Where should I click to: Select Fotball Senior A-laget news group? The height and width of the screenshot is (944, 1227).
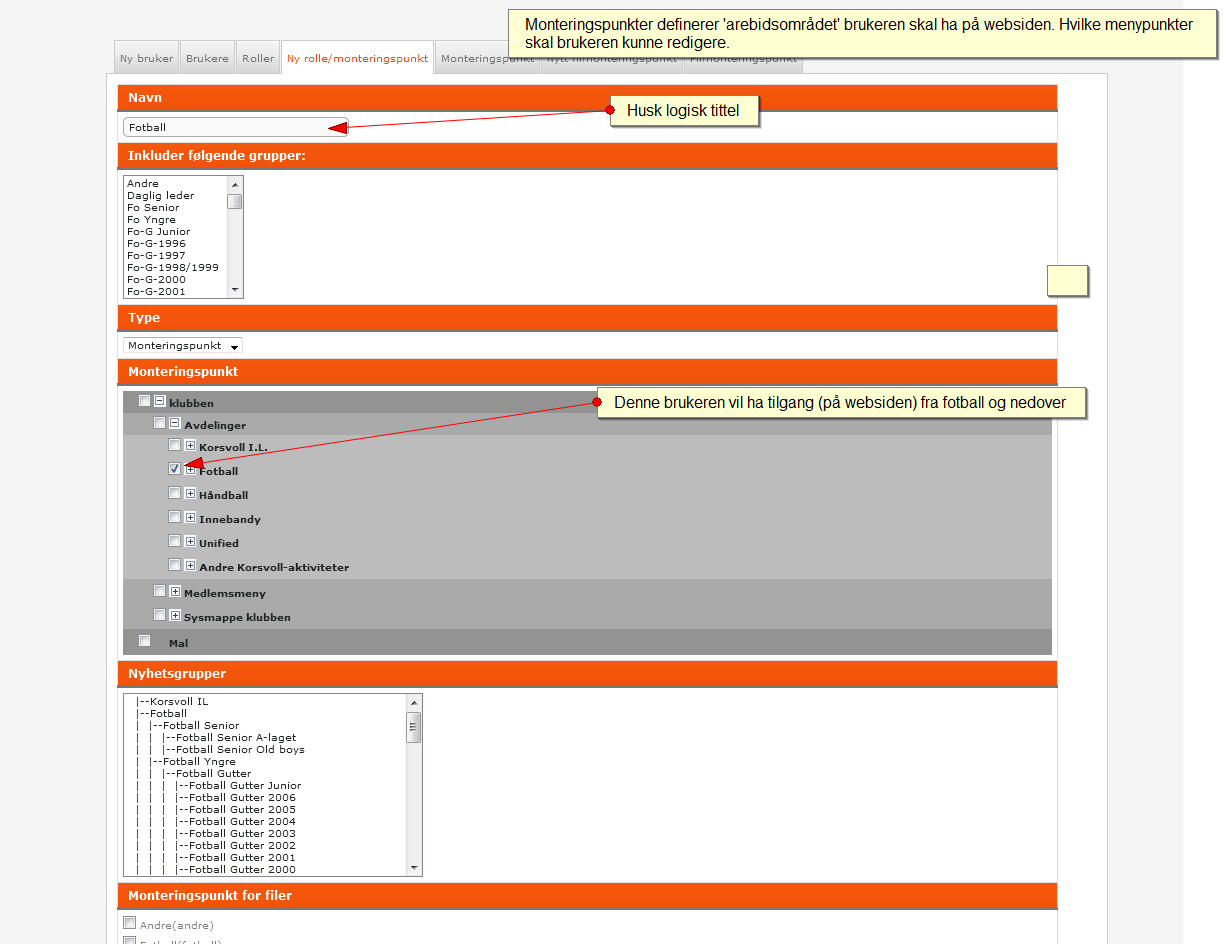[216, 738]
